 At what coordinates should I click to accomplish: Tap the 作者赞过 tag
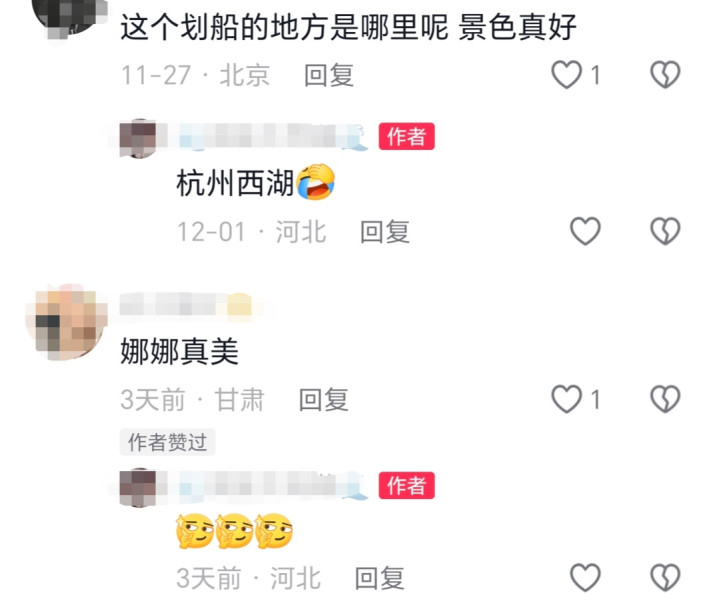[167, 442]
